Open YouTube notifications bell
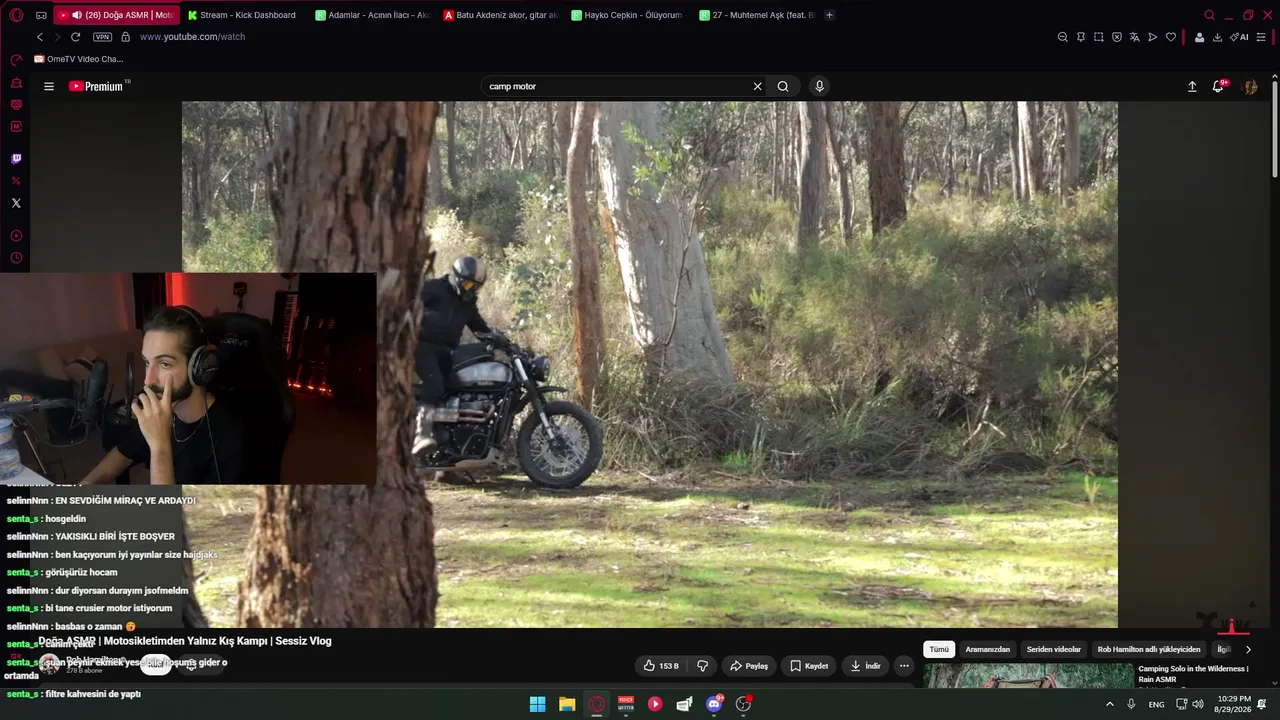1280x720 pixels. click(x=1218, y=86)
